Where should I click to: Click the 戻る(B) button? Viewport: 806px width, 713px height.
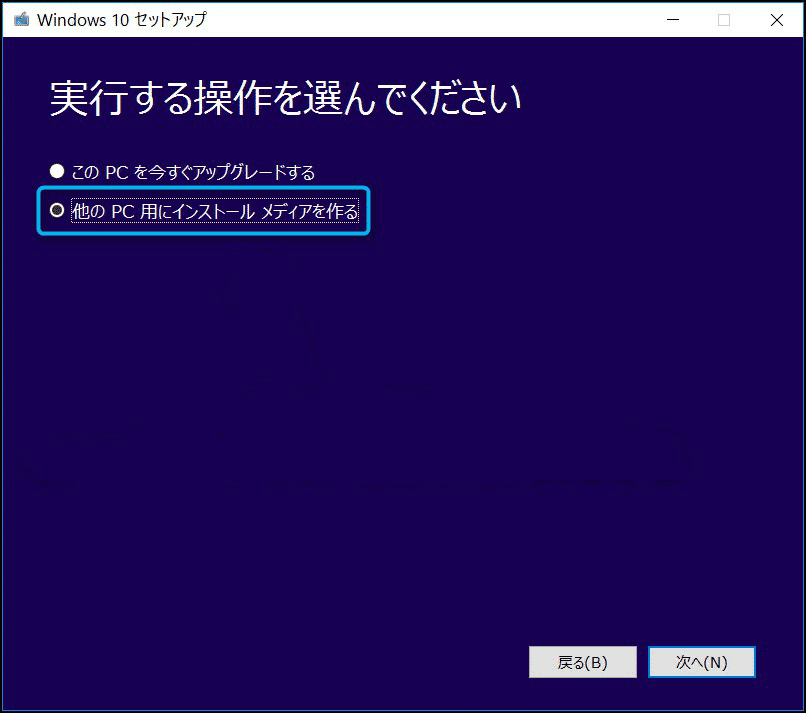pos(582,662)
